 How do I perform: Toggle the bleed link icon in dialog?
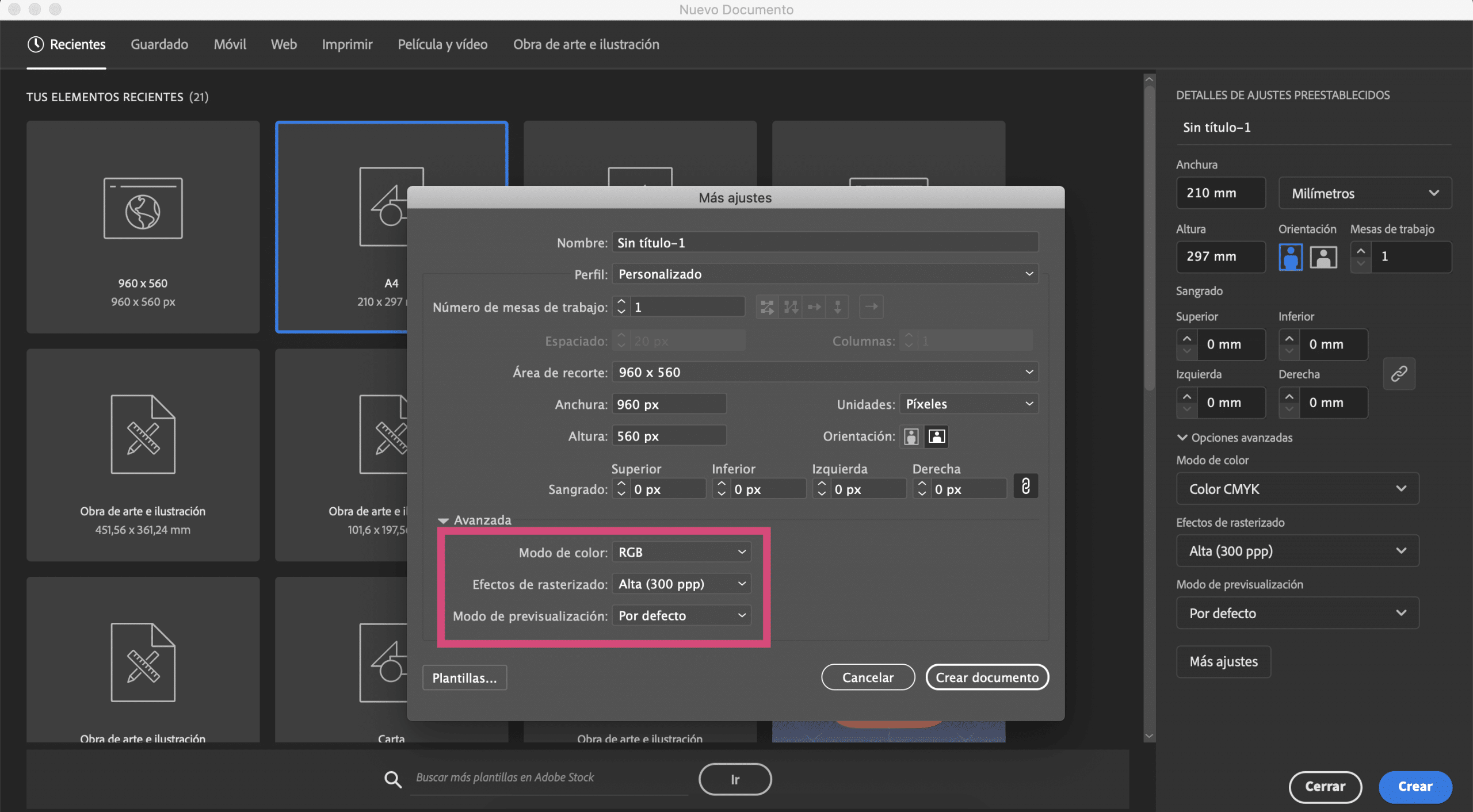pyautogui.click(x=1025, y=487)
